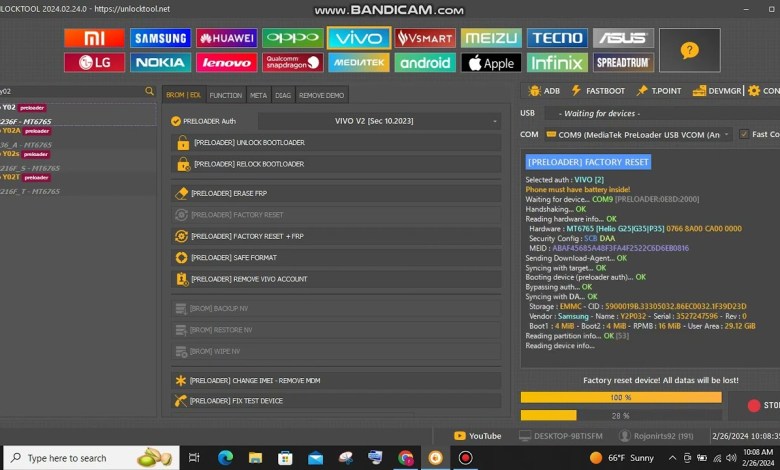
Task: Switch to the FUNCTION tab
Action: coord(226,95)
